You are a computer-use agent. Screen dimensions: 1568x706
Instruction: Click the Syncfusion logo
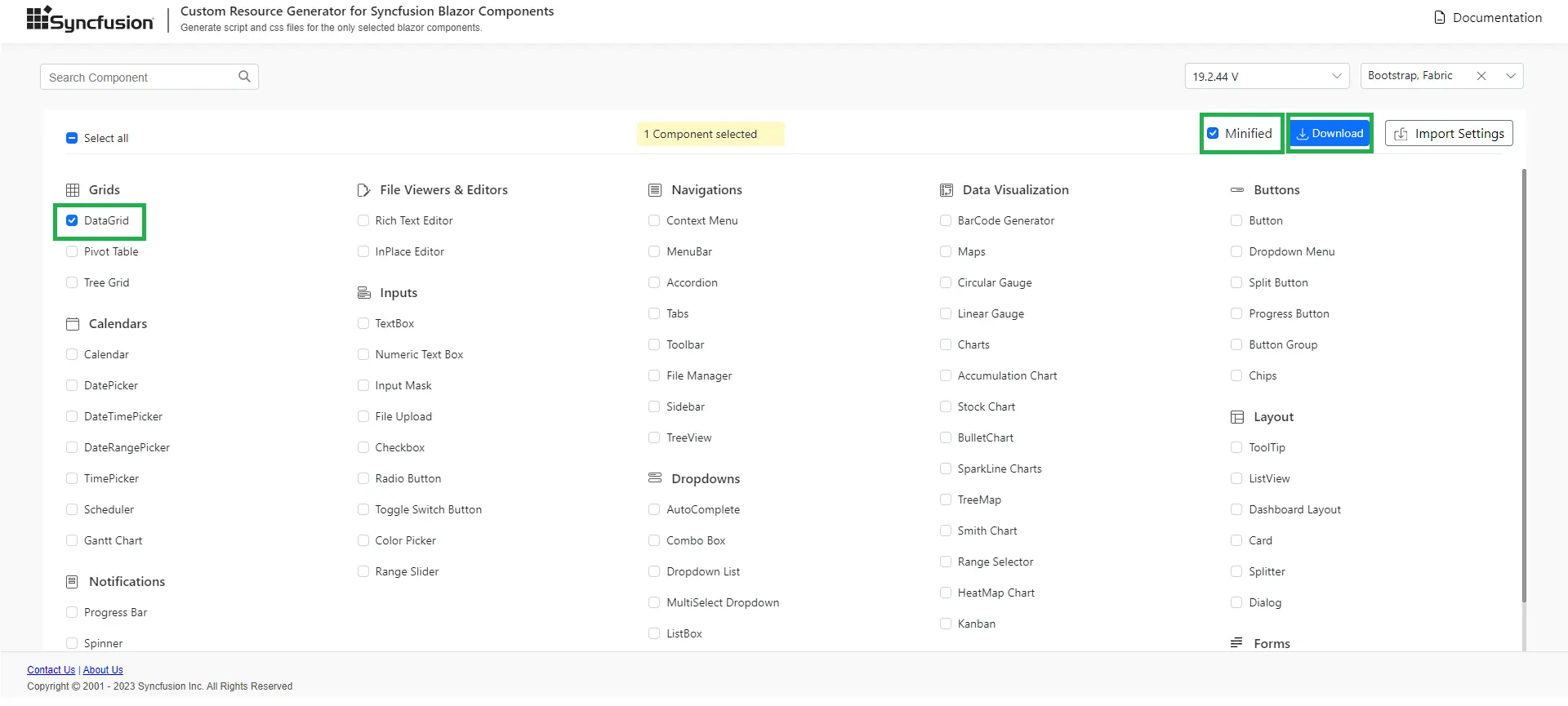pyautogui.click(x=90, y=20)
